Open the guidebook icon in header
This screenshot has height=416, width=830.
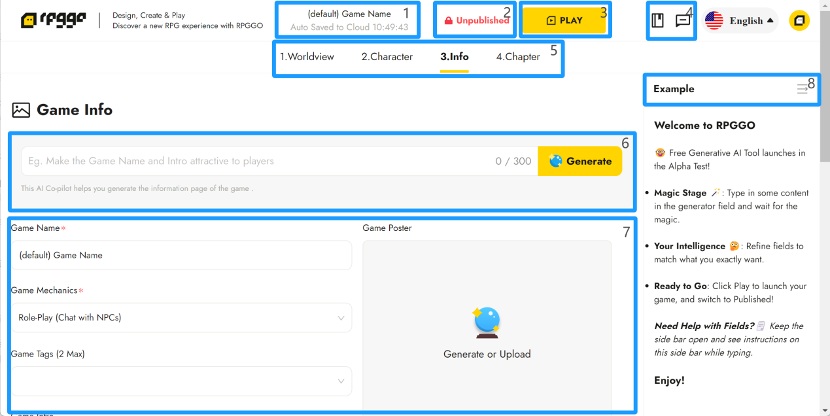click(659, 20)
